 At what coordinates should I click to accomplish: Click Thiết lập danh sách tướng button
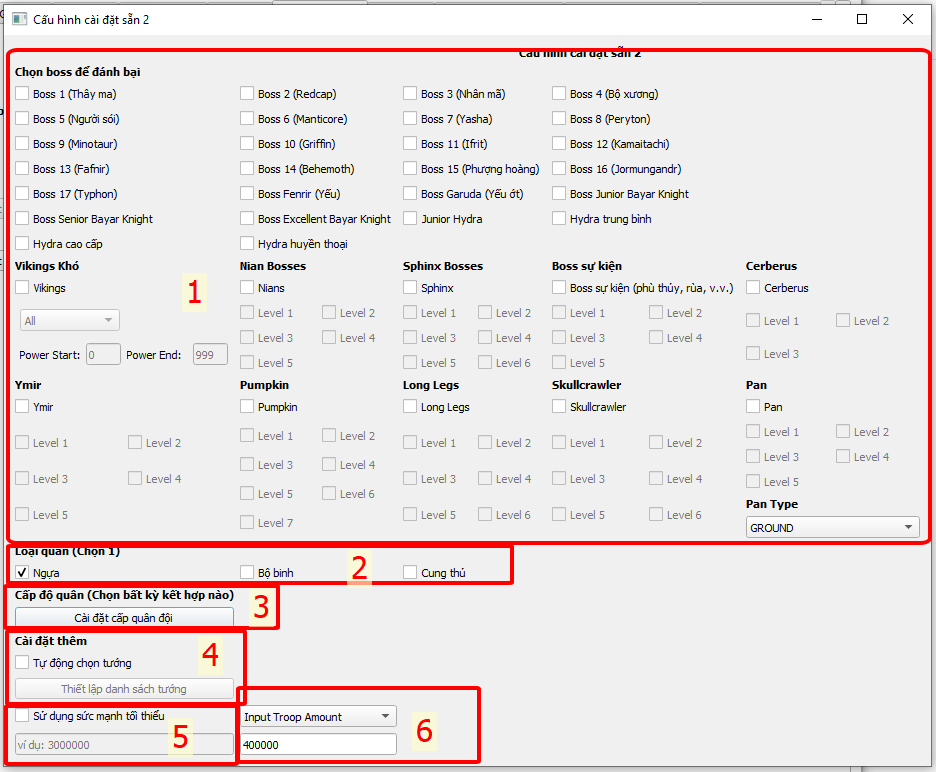point(124,689)
